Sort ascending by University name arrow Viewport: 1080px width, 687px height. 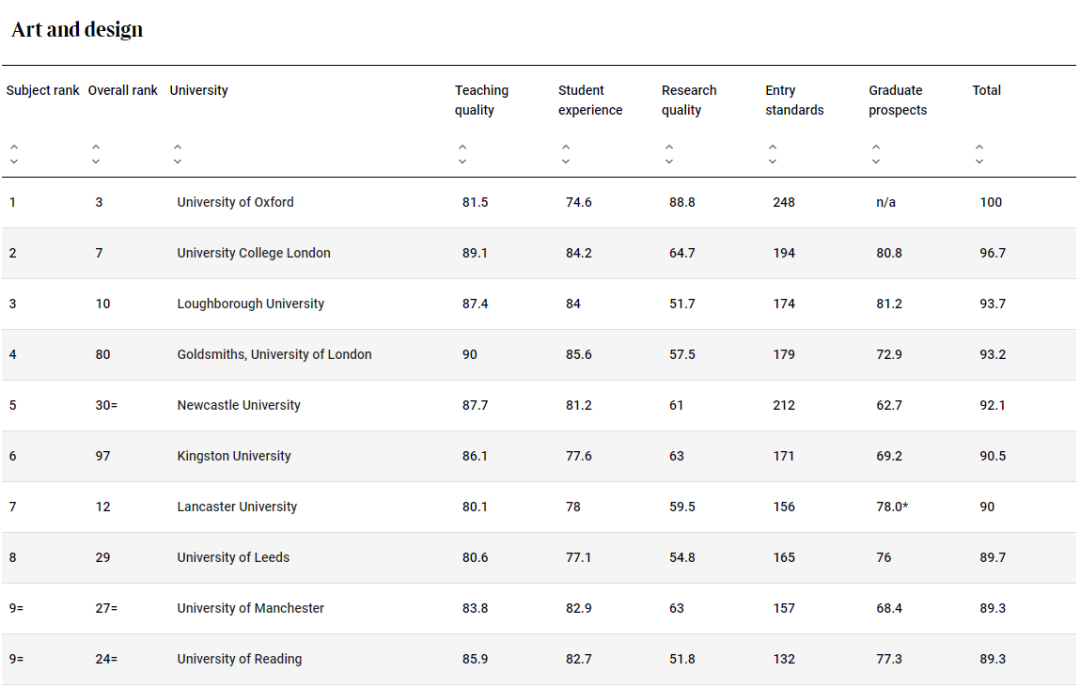click(x=177, y=148)
